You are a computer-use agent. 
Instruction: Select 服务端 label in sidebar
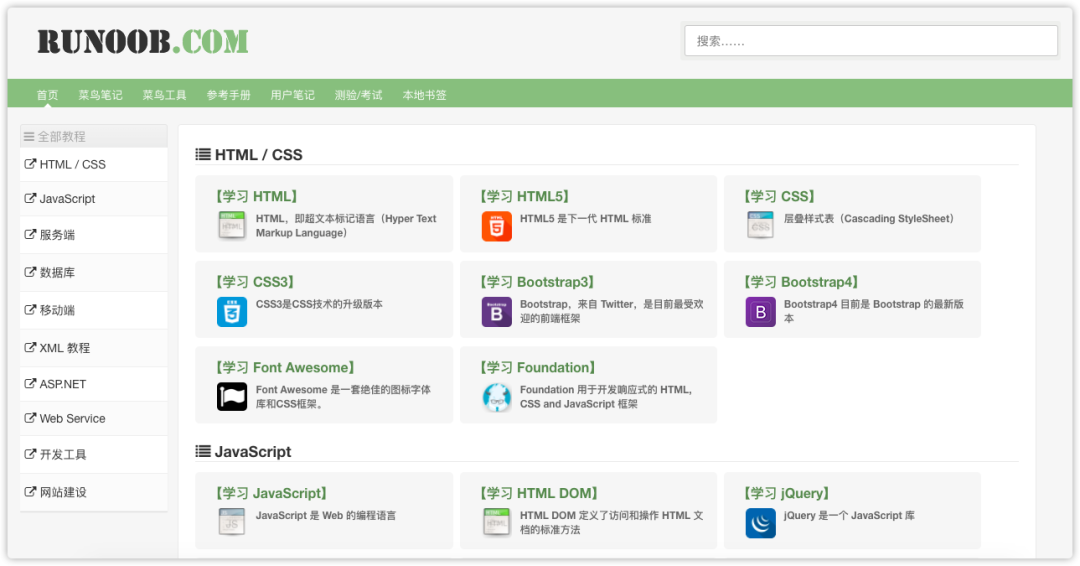[57, 235]
